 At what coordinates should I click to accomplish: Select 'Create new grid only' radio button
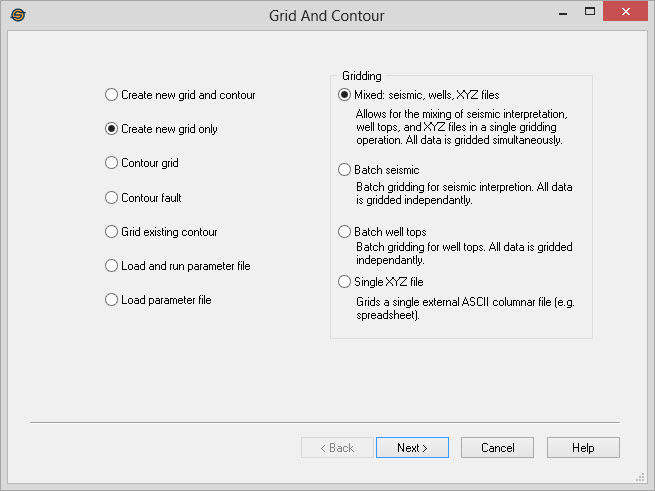click(111, 129)
